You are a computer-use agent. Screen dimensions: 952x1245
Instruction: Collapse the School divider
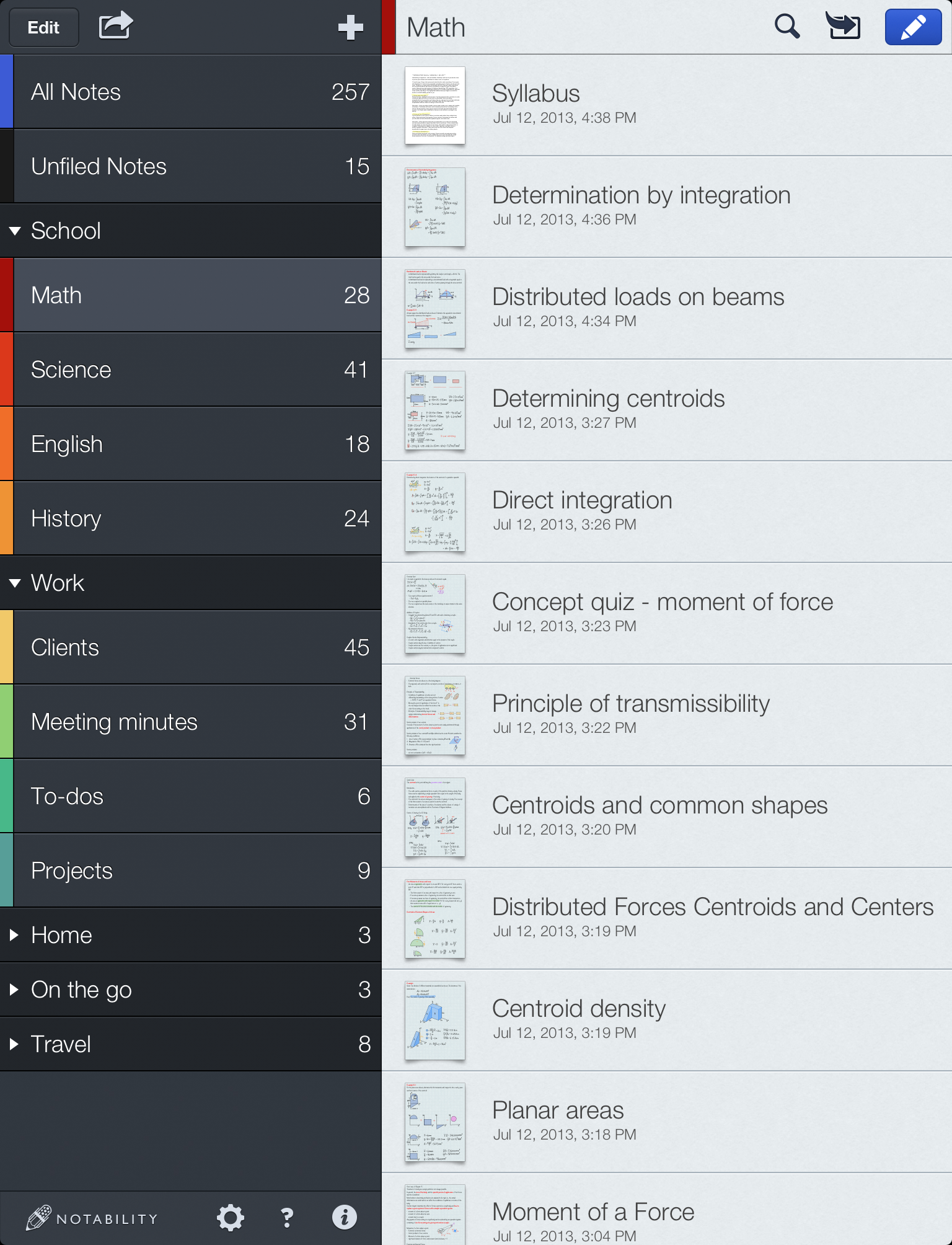[x=15, y=231]
